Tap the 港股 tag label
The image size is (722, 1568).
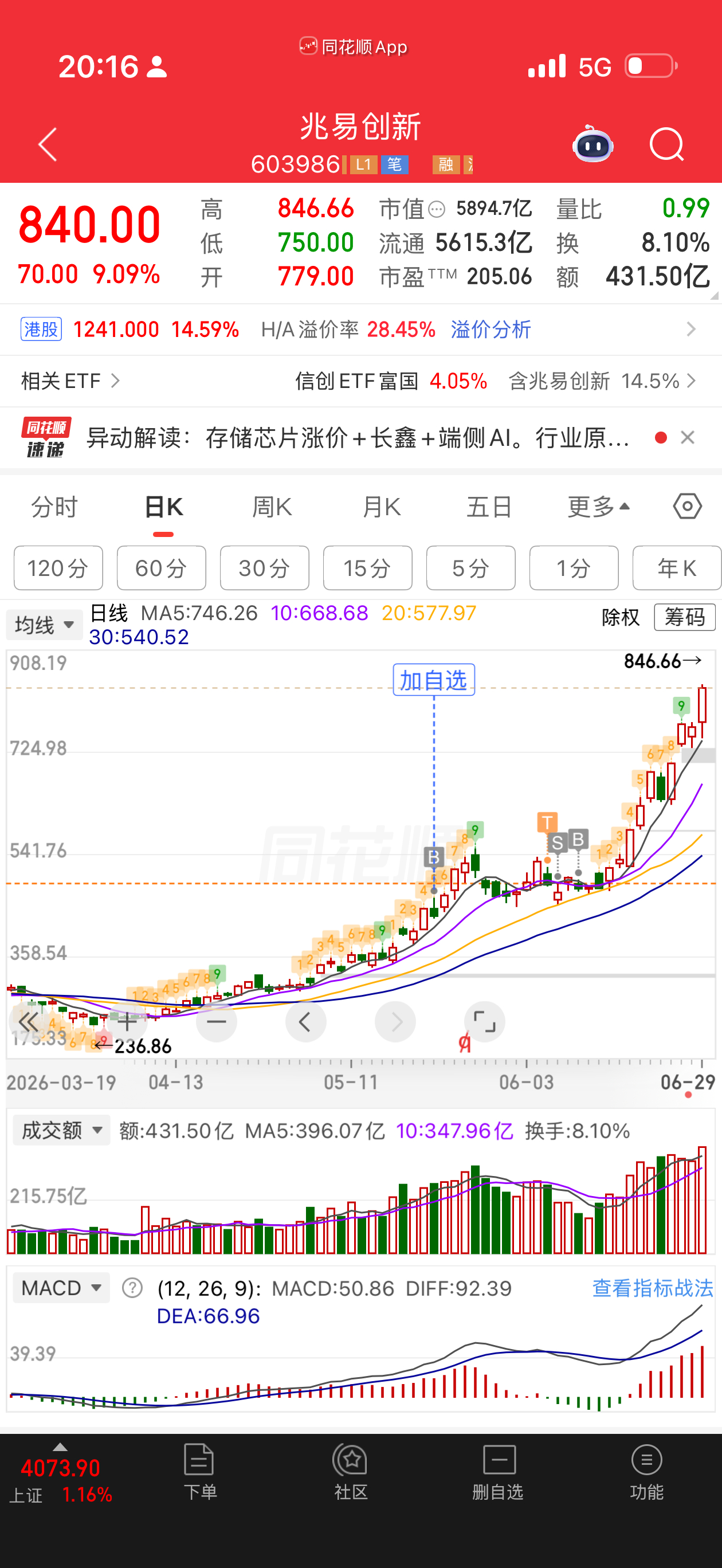pos(41,330)
